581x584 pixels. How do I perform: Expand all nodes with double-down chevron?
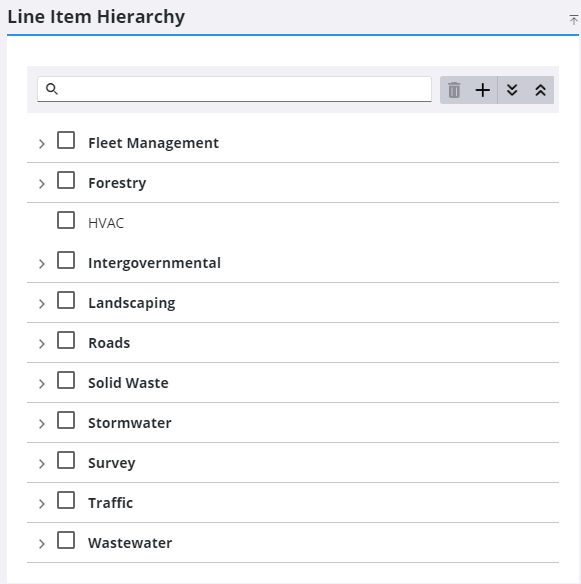512,90
